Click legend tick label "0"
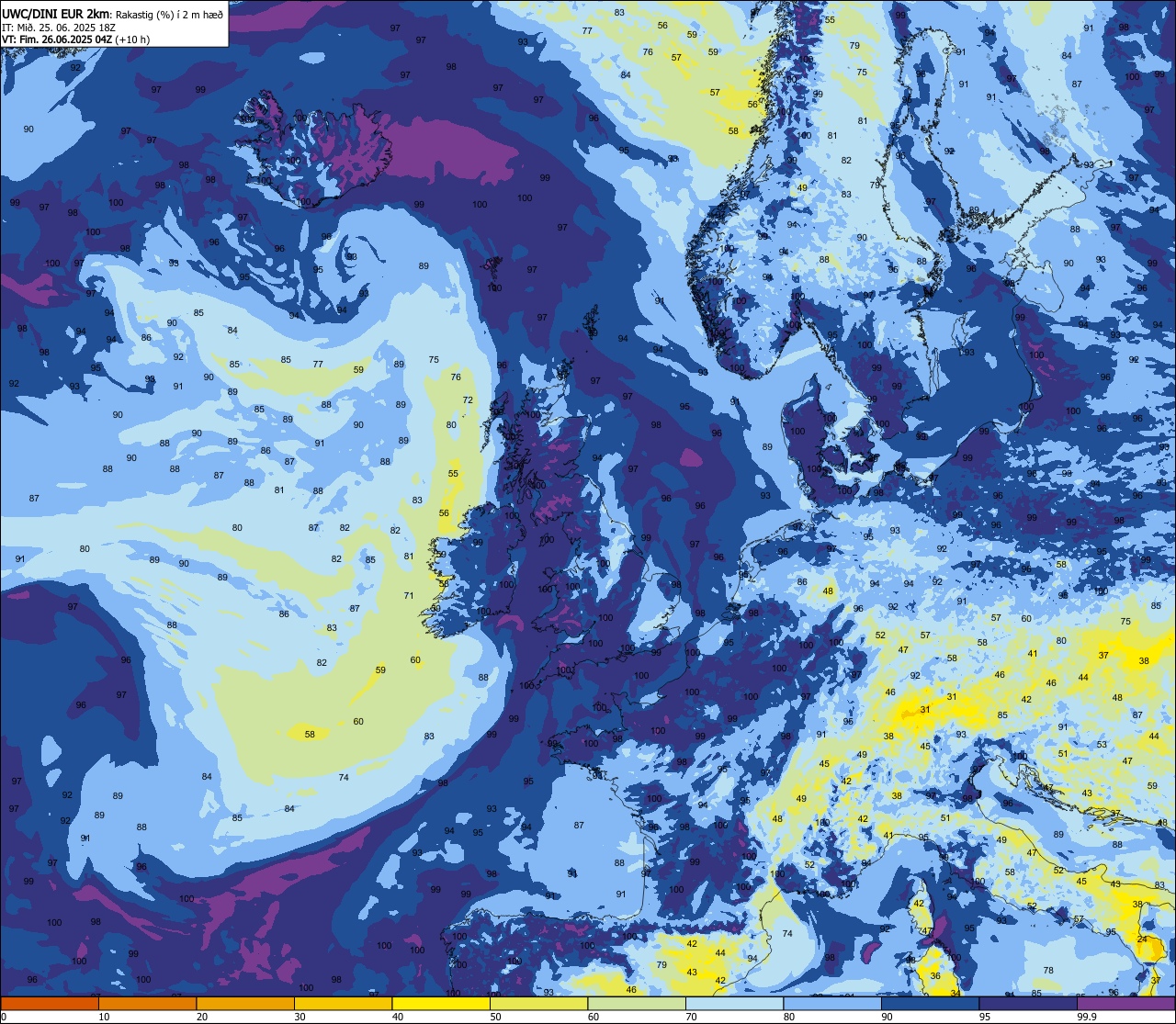Viewport: 1176px width, 1024px height. click(4, 1017)
